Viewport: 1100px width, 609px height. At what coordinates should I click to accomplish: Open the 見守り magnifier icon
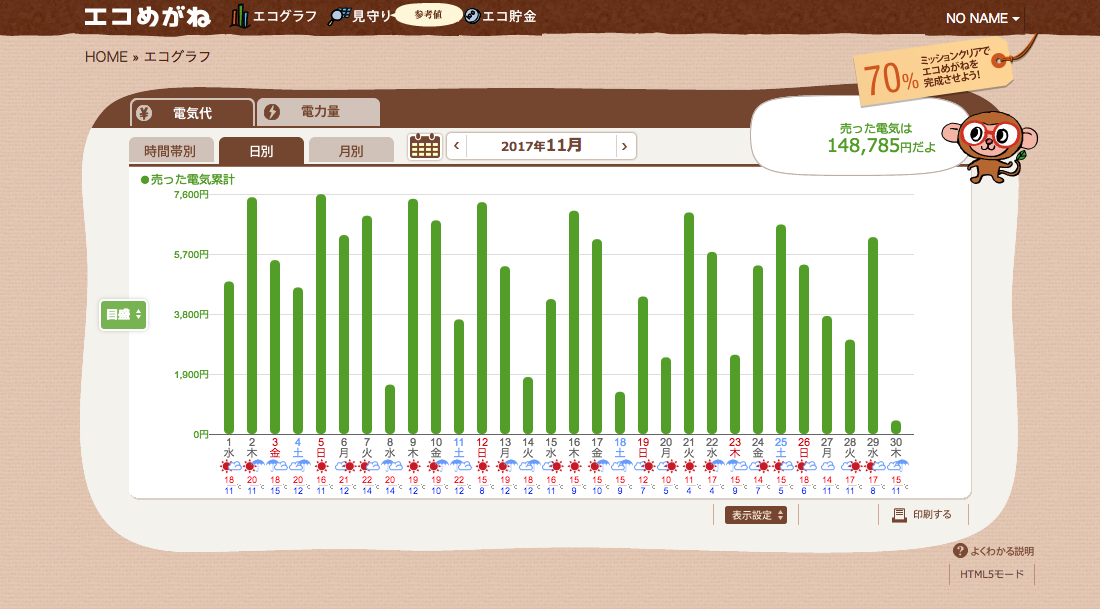339,16
